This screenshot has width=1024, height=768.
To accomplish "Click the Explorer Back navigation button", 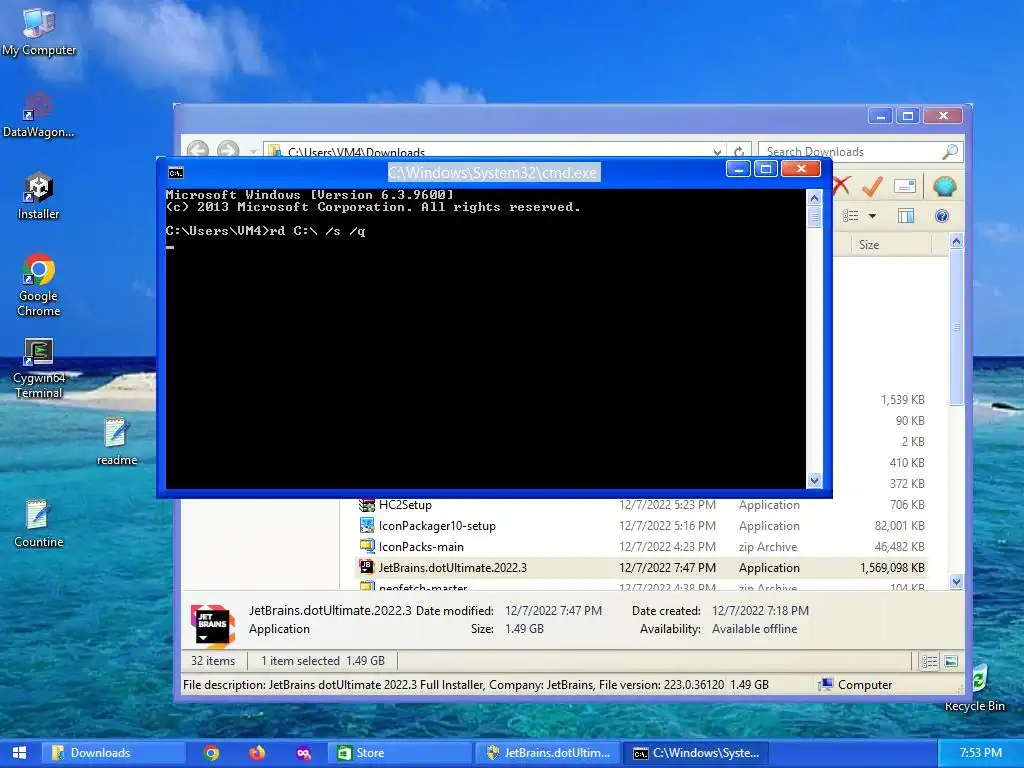I will [x=198, y=151].
